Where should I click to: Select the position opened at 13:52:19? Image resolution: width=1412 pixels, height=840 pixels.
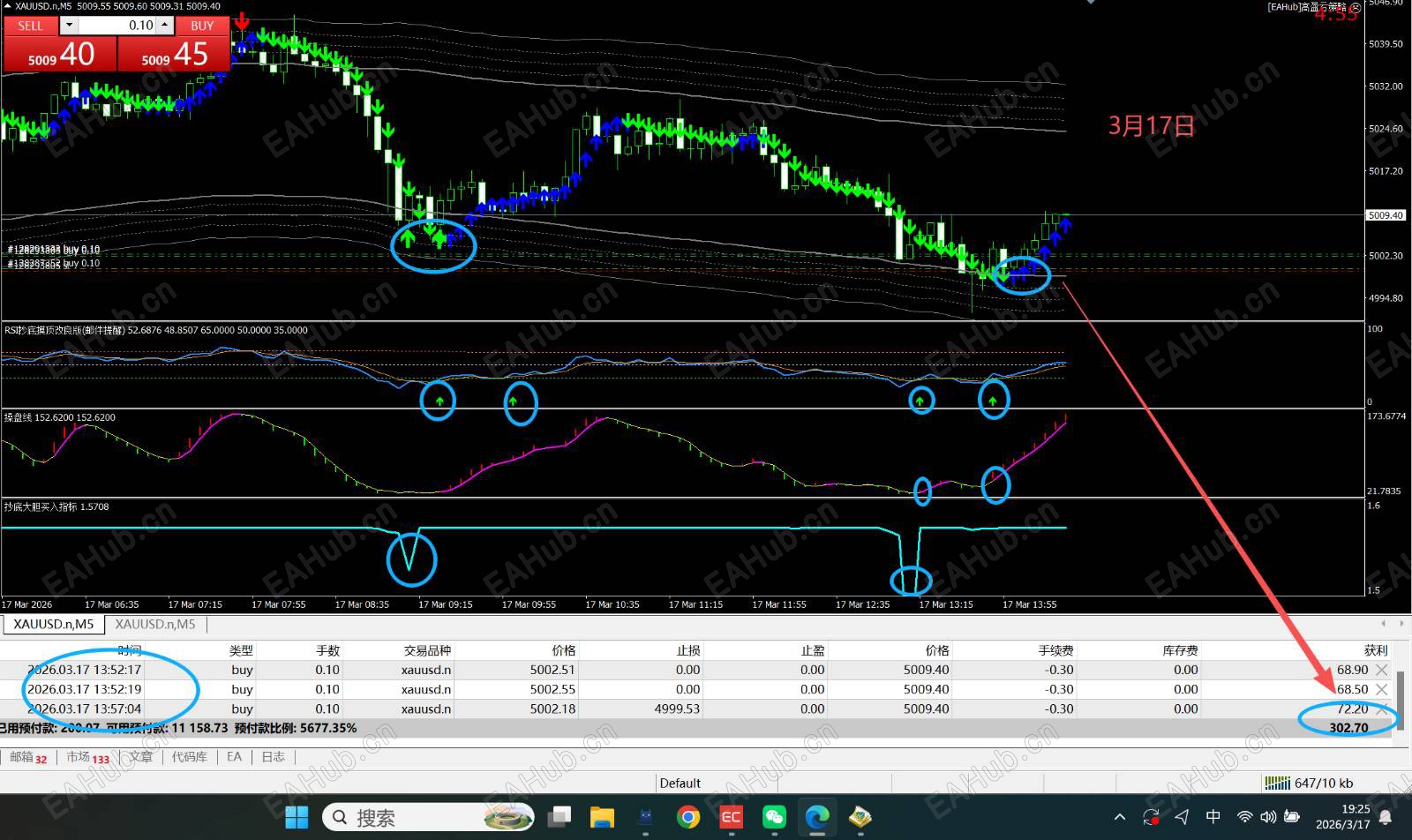pyautogui.click(x=695, y=689)
